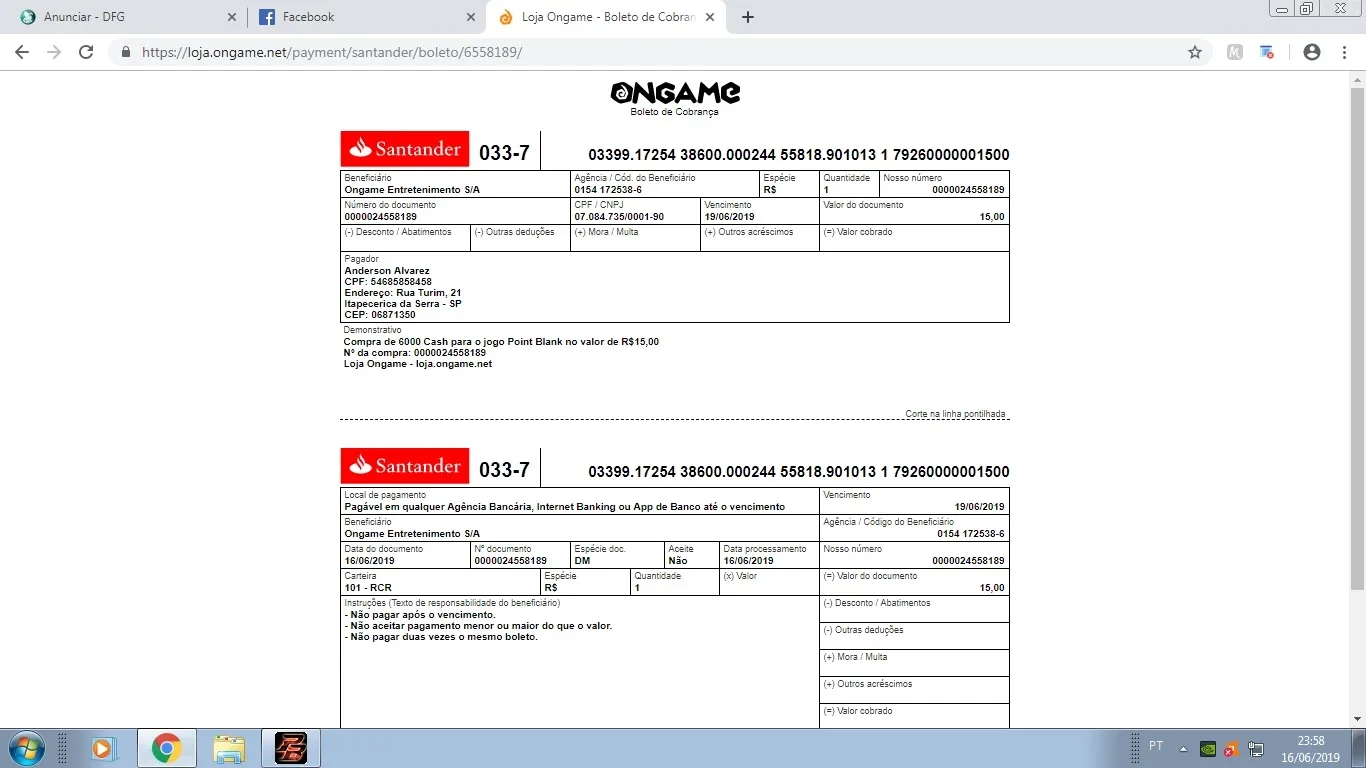Viewport: 1366px width, 768px height.
Task: Click the CPF: 54685858458 line
Action: (x=388, y=282)
